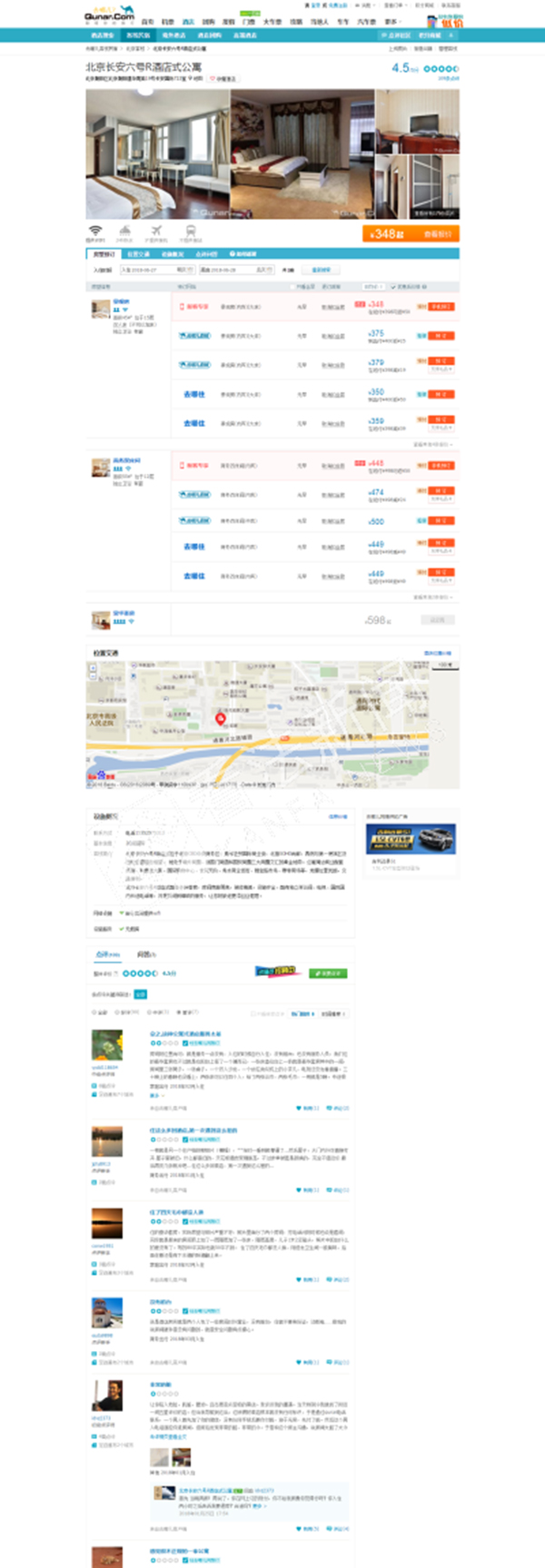Switch to the 位置交通 tab
Viewport: 545px width, 1568px height.
tap(138, 254)
